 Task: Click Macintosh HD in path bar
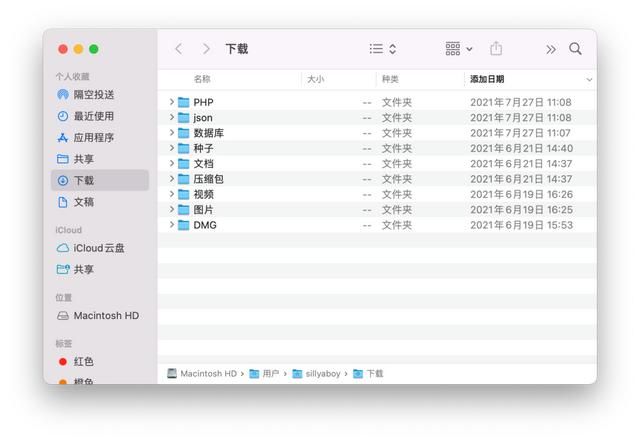202,373
